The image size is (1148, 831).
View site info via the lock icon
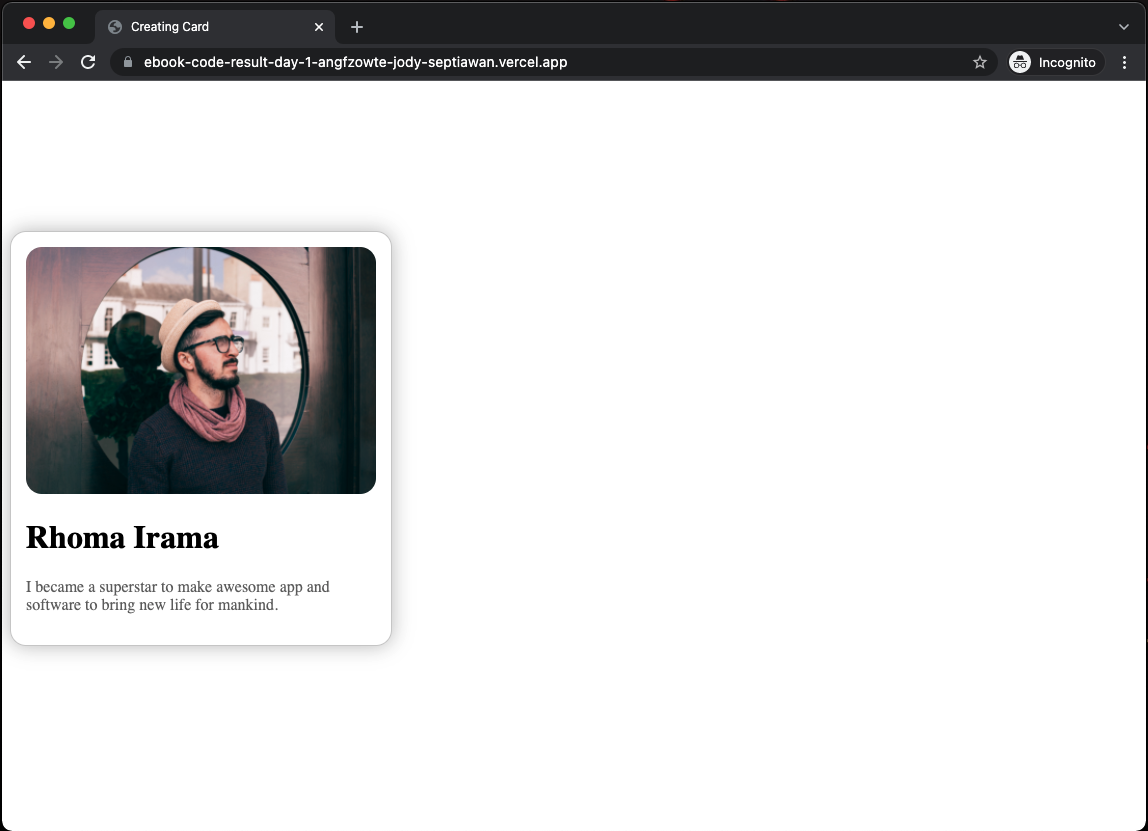point(127,62)
